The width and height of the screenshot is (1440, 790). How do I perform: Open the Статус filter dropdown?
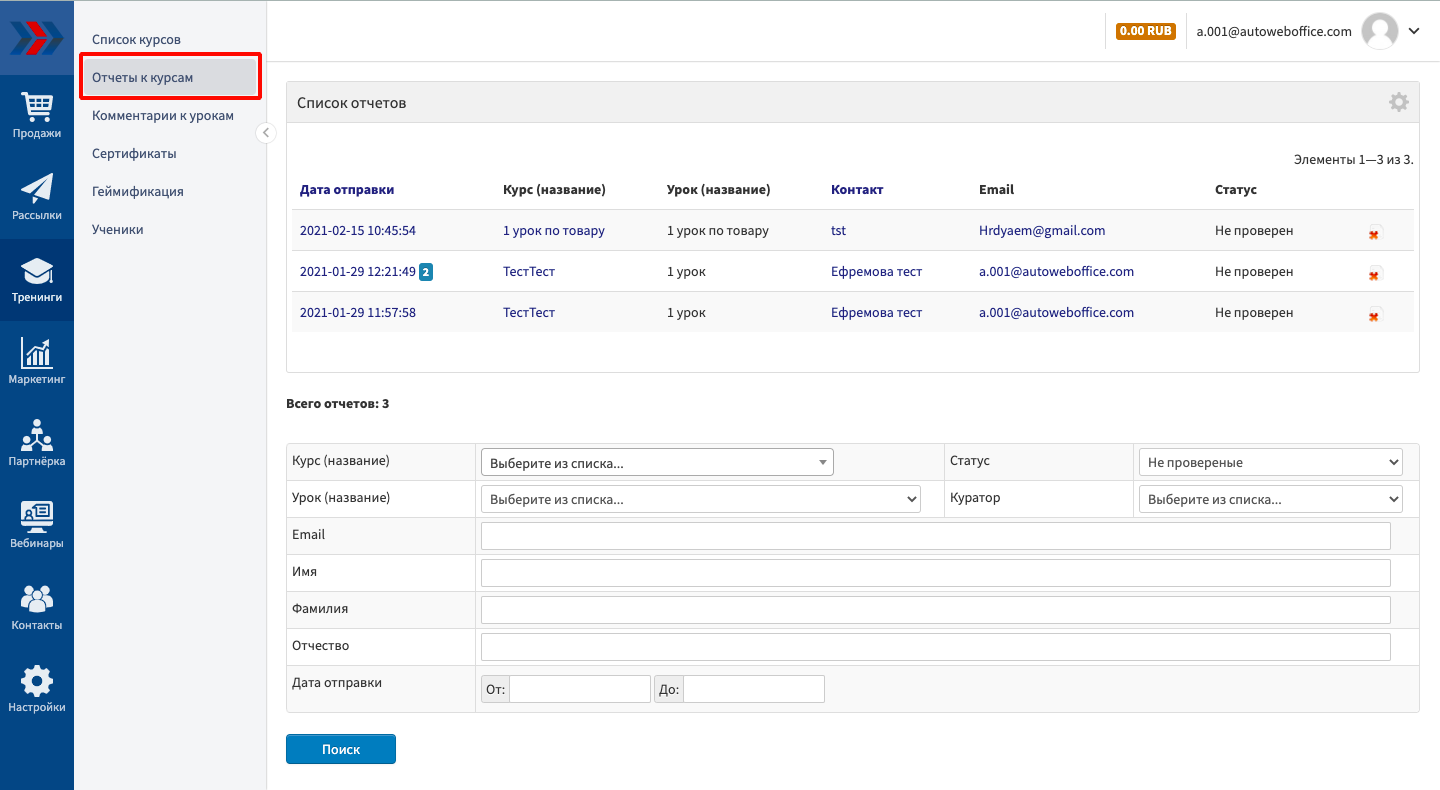1270,462
